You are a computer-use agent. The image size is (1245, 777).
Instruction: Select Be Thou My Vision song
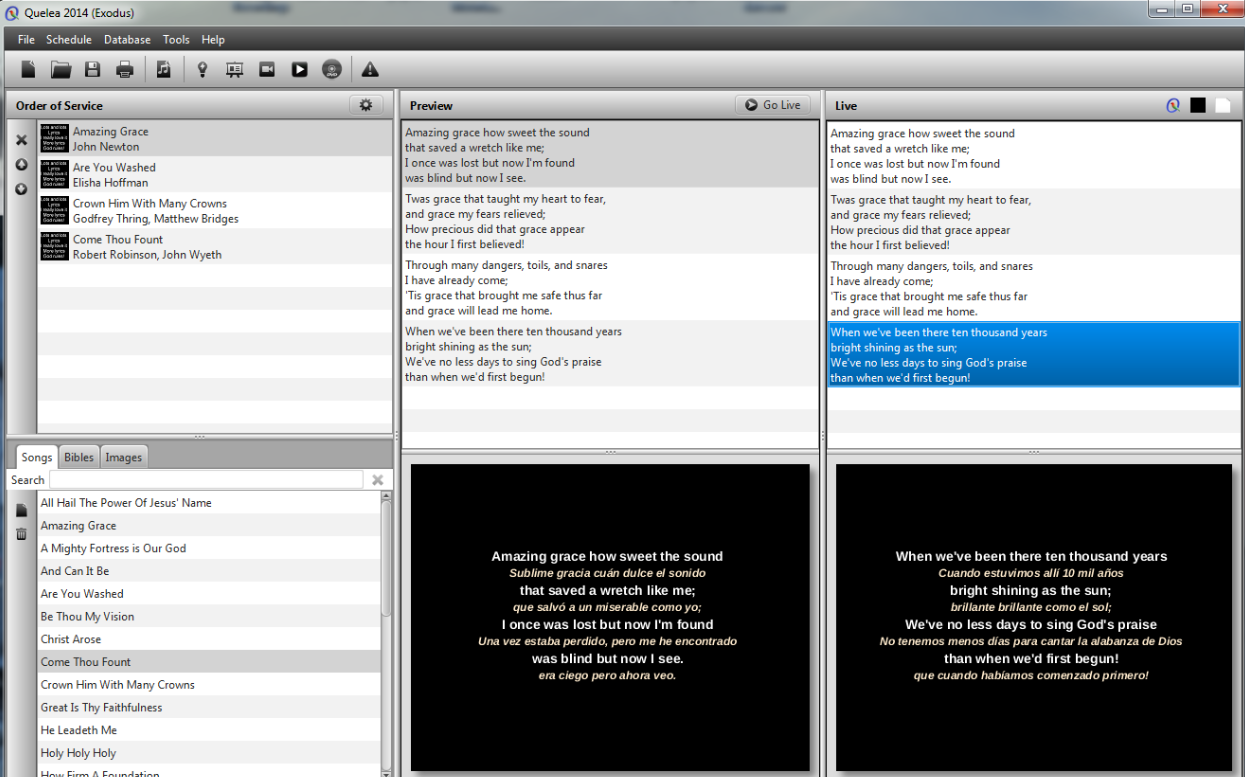[209, 617]
